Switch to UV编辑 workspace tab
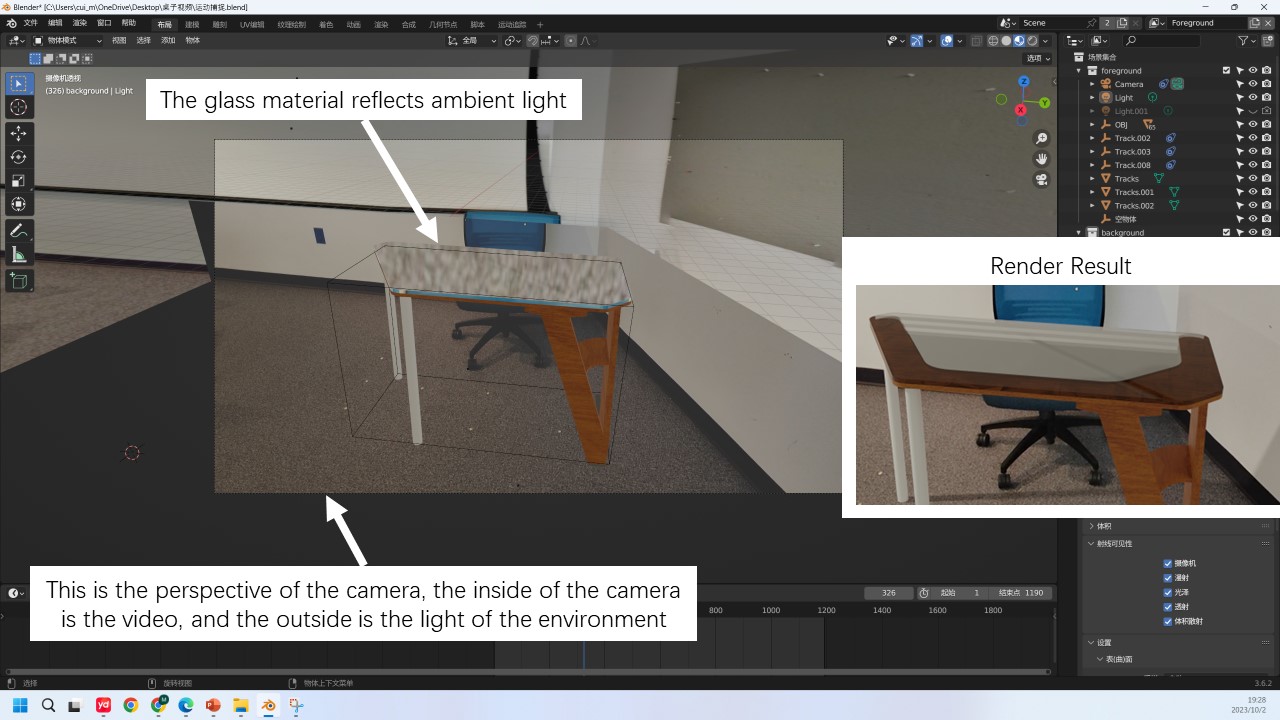The image size is (1280, 720). click(x=252, y=24)
